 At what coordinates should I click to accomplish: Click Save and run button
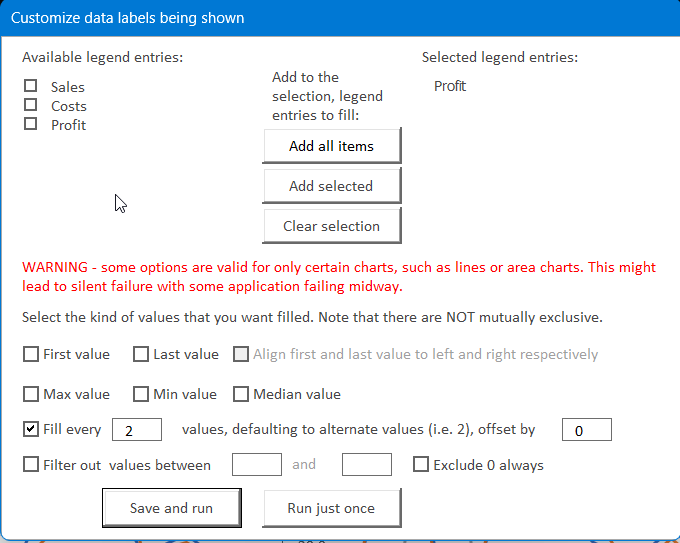[172, 508]
